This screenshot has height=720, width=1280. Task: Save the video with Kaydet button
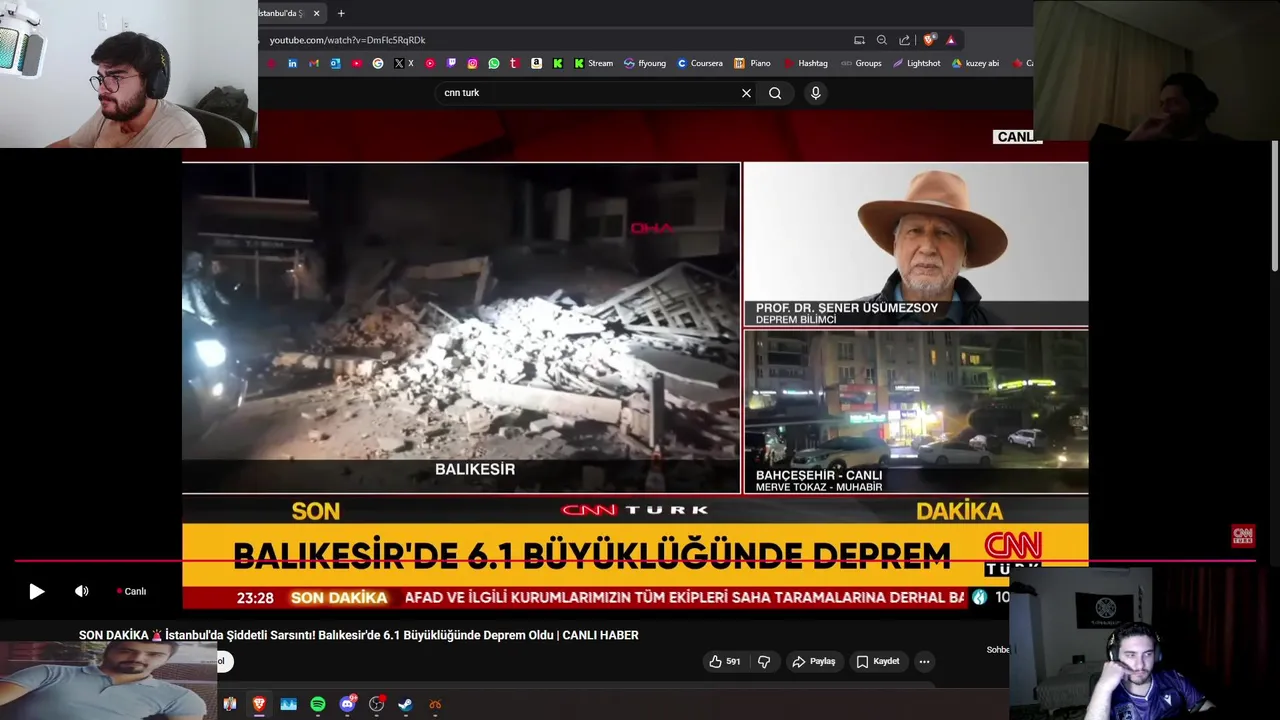point(878,661)
